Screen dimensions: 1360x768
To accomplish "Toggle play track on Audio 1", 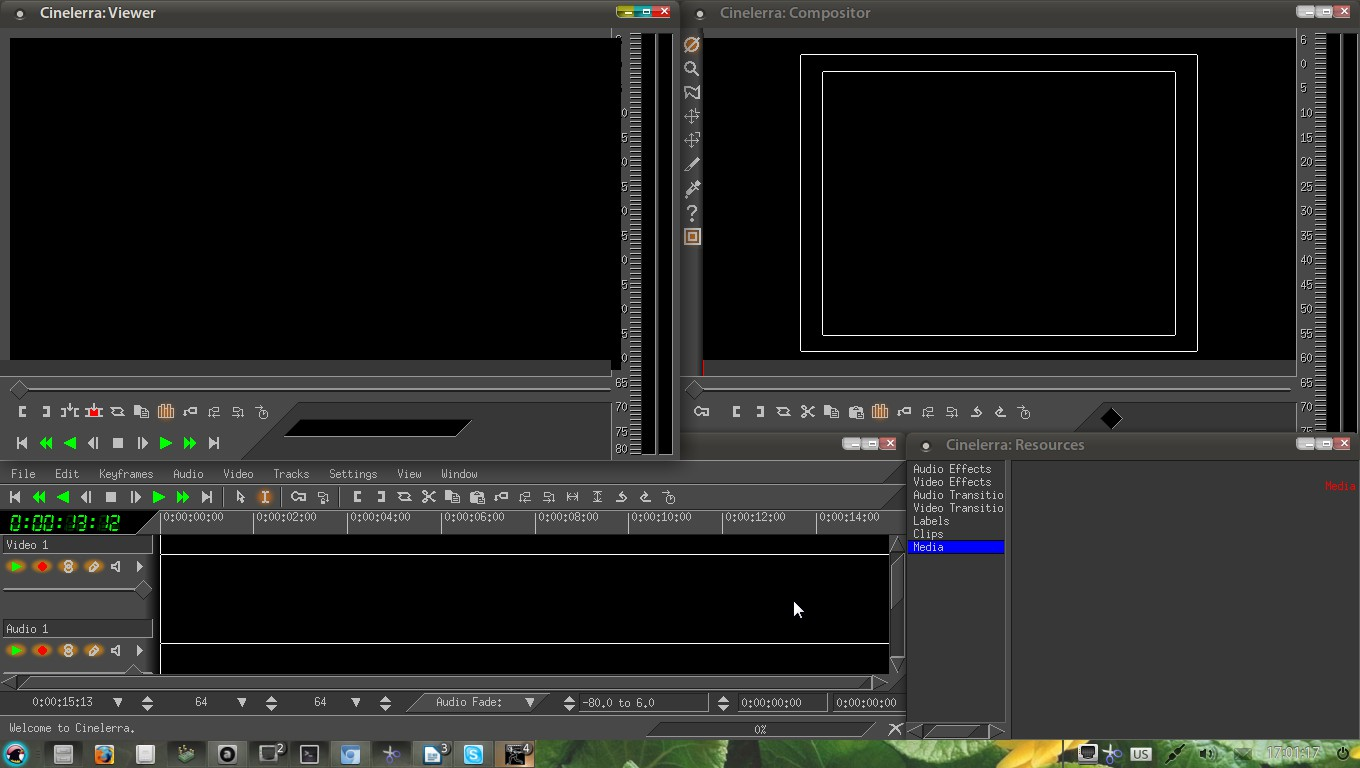I will point(16,651).
